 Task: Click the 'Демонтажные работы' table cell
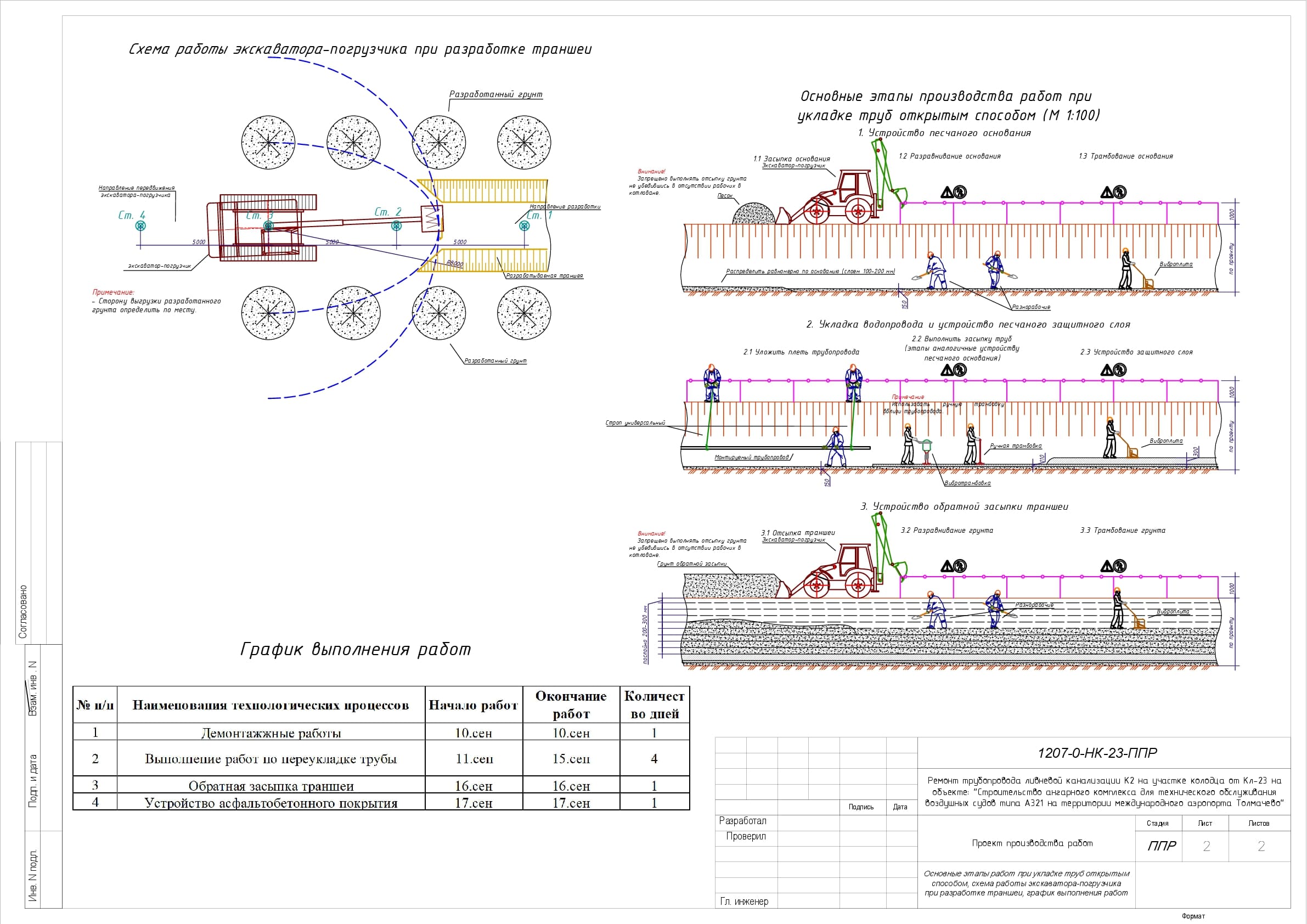pos(271,732)
